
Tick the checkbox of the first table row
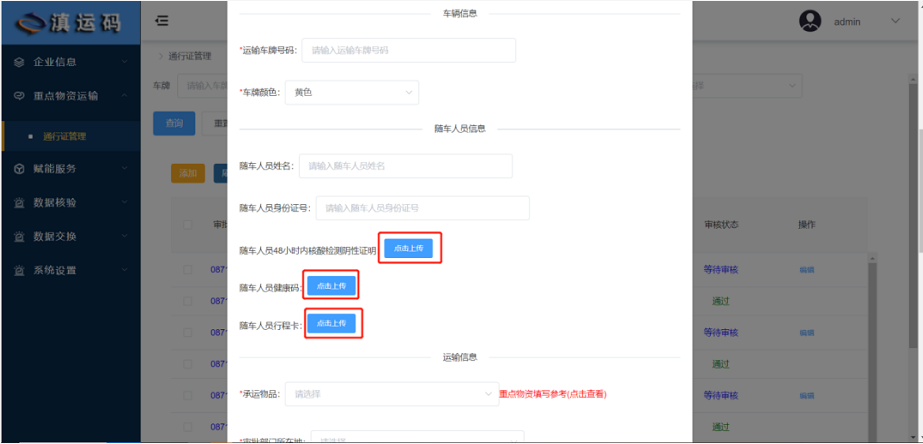point(188,270)
